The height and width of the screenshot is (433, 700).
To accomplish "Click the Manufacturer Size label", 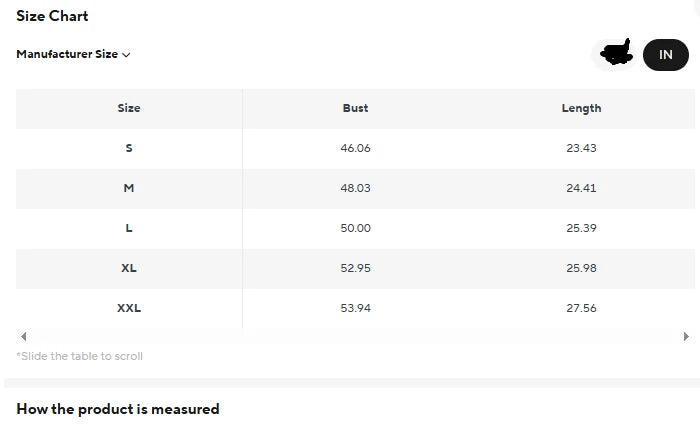I will pyautogui.click(x=66, y=54).
